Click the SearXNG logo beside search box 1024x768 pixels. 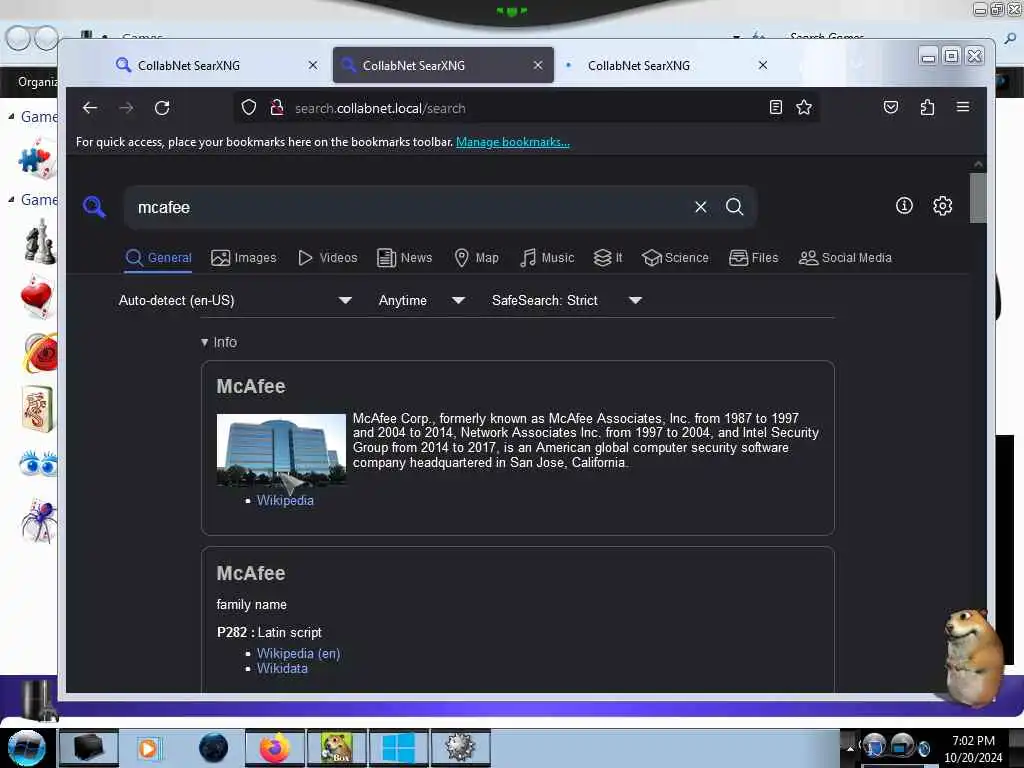[94, 207]
